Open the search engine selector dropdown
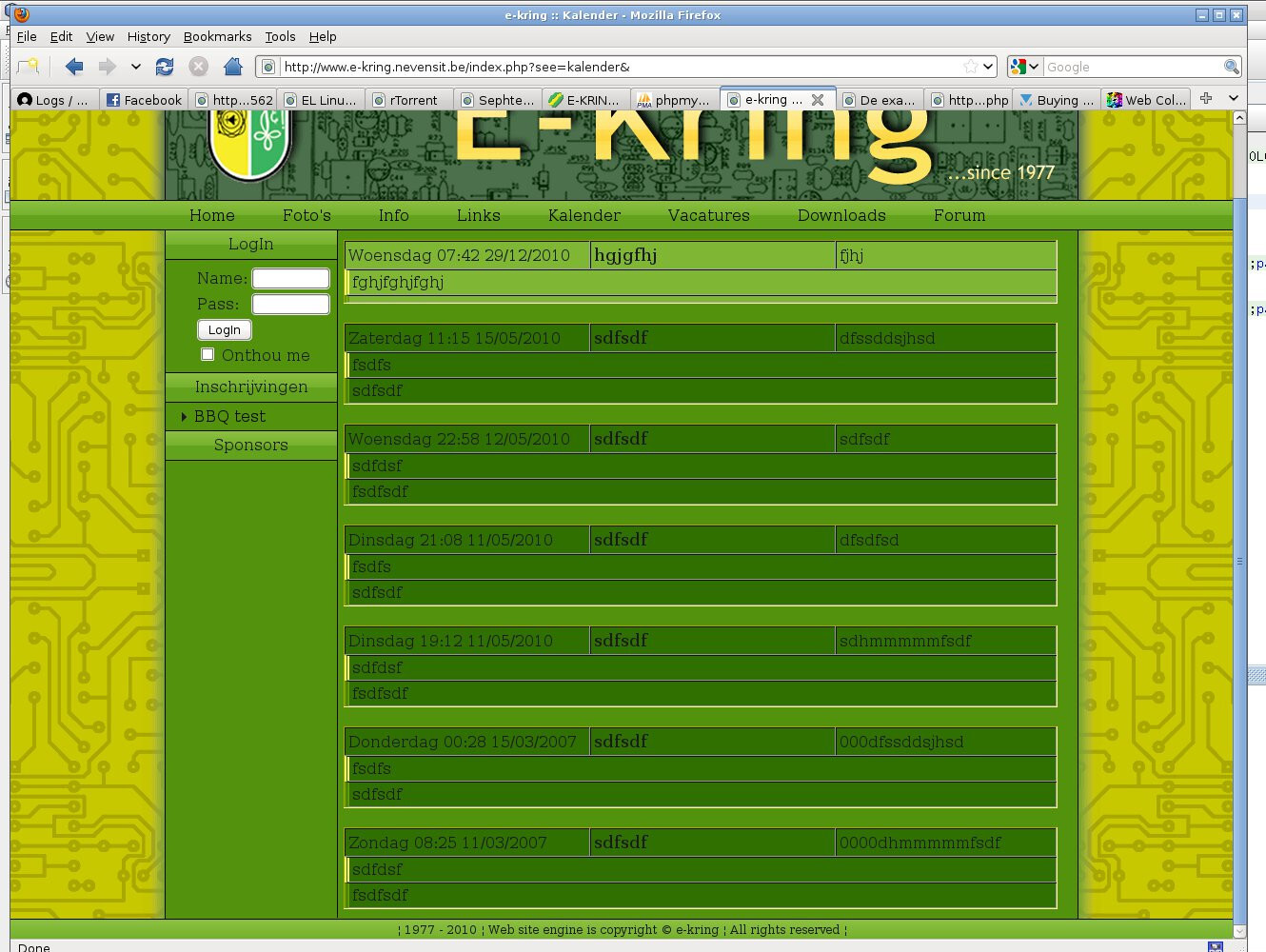The height and width of the screenshot is (952, 1266). coord(1024,67)
